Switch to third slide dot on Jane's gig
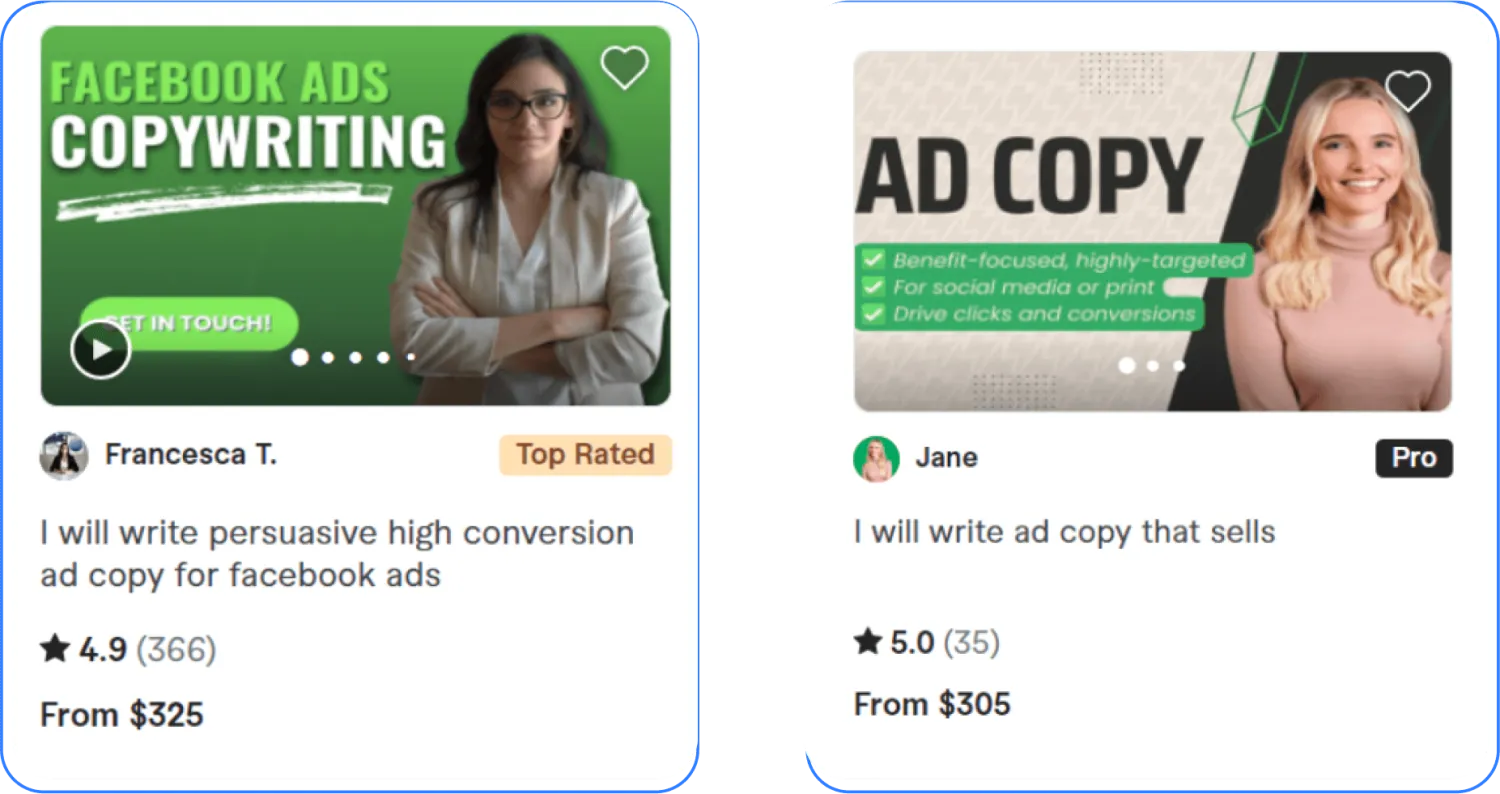The height and width of the screenshot is (794, 1500). 1179,366
